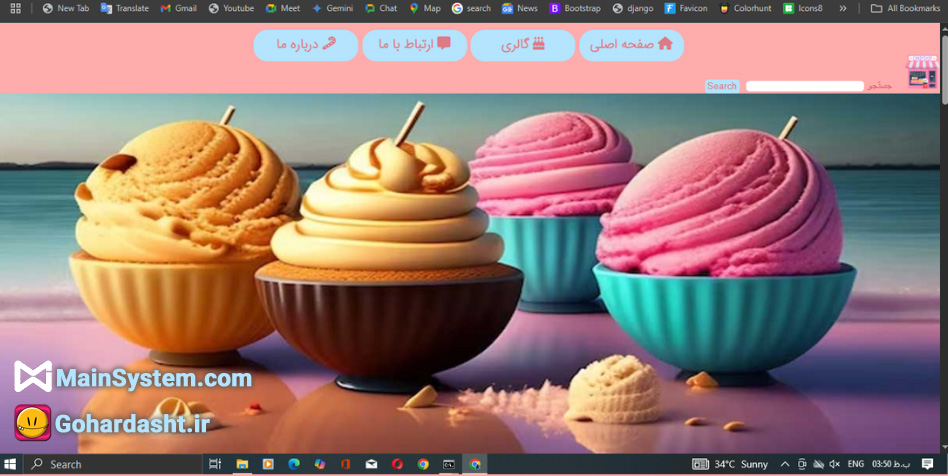Screen dimensions: 948x476
Task: Open the ارتباط با ما contact page
Action: (414, 45)
